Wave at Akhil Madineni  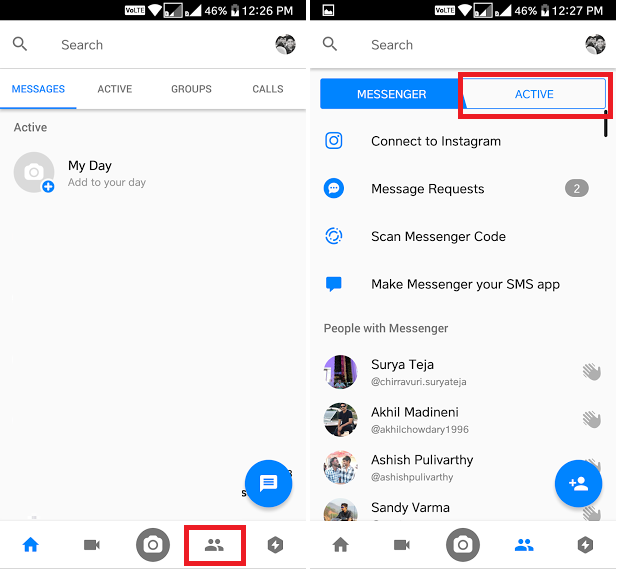coord(592,419)
